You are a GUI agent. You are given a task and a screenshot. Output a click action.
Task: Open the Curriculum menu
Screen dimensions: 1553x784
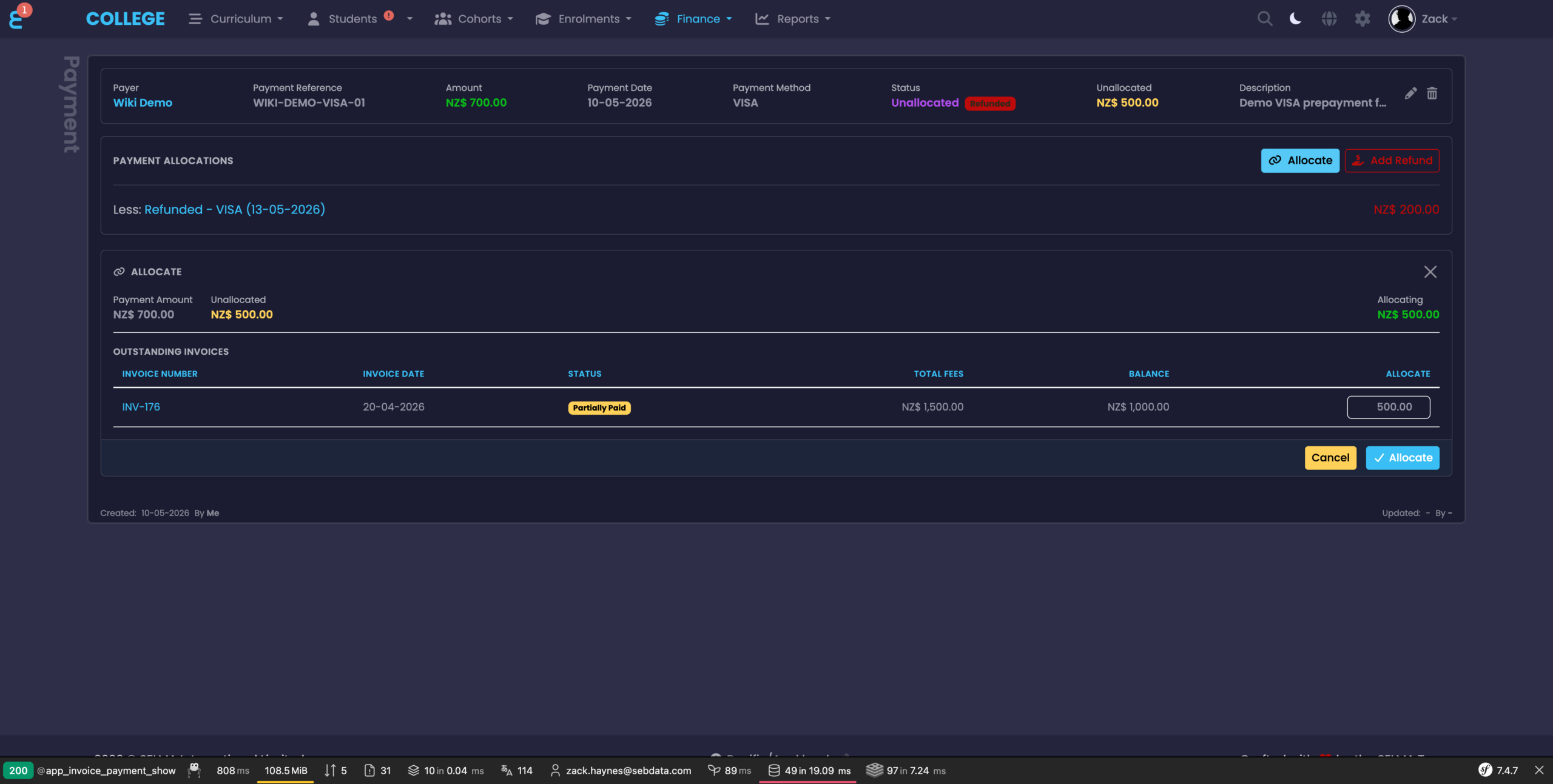pos(236,19)
